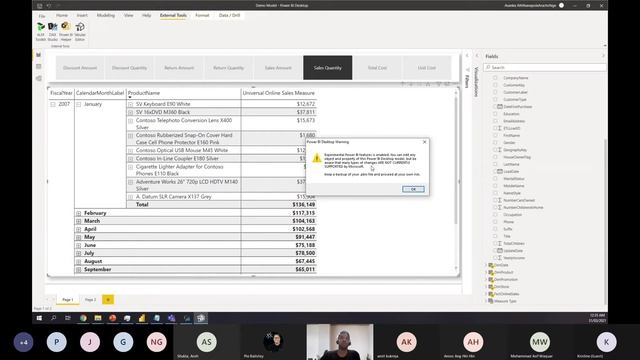
Task: Select Unit Cost slicer button
Action: click(x=427, y=68)
